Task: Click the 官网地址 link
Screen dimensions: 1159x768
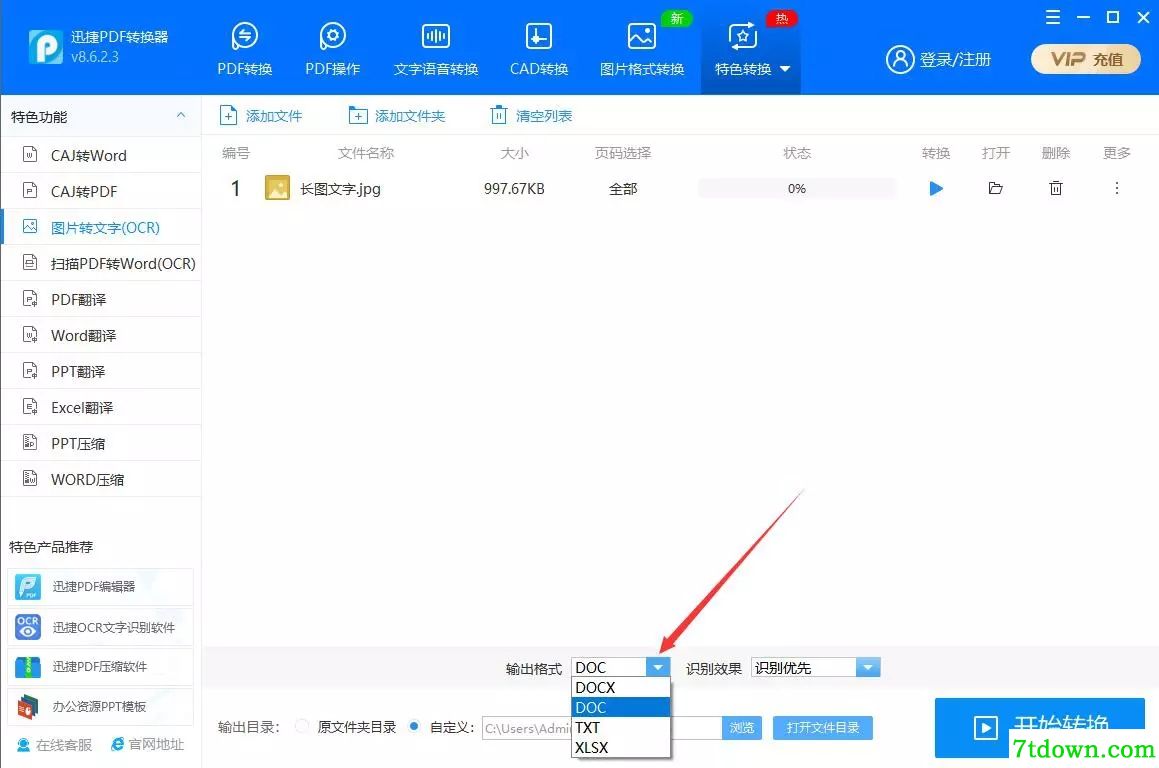Action: pos(146,744)
